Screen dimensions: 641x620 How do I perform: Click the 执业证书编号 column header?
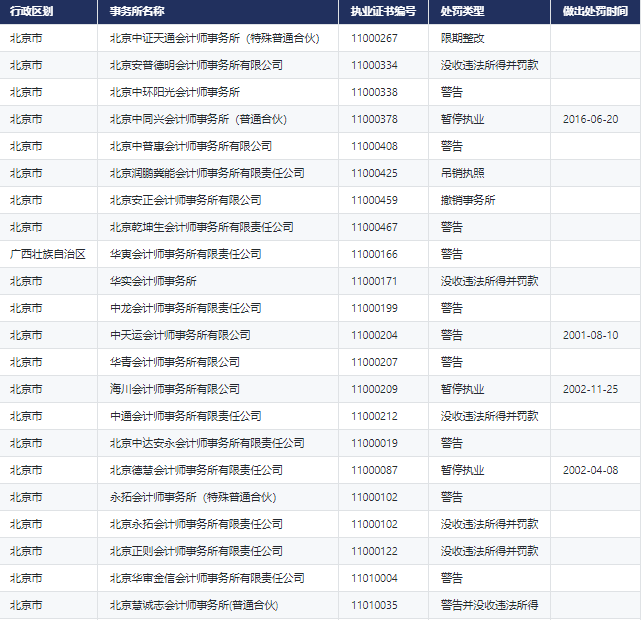[x=383, y=12]
